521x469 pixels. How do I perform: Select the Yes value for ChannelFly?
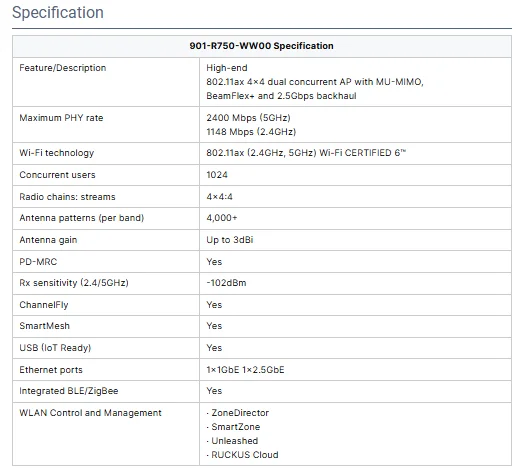(214, 305)
